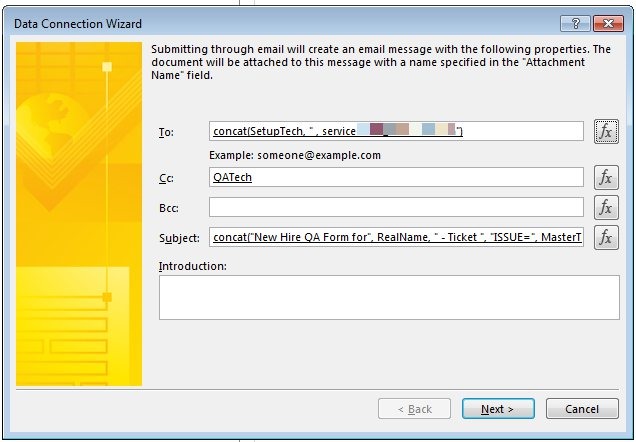Cancel the Data Connection Wizard

tap(582, 409)
